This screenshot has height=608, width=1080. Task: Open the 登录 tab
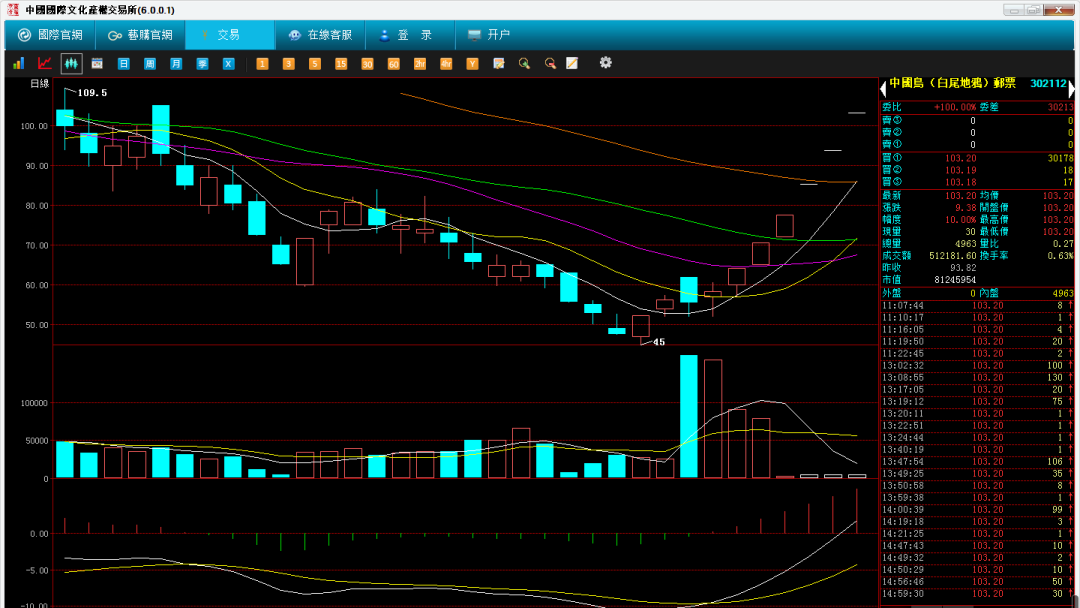point(410,35)
